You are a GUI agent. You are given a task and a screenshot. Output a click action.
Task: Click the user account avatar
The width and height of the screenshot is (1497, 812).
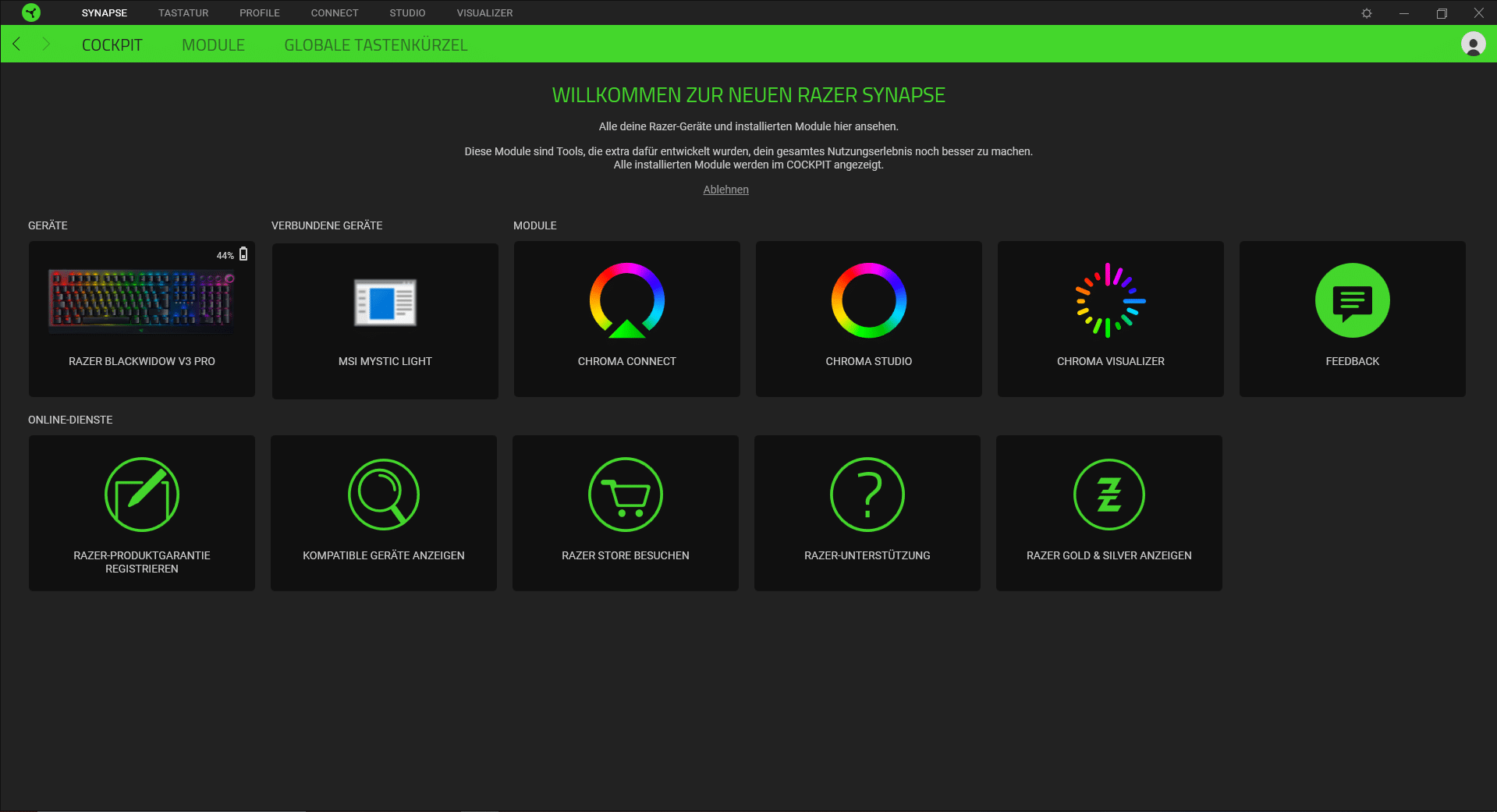point(1473,44)
